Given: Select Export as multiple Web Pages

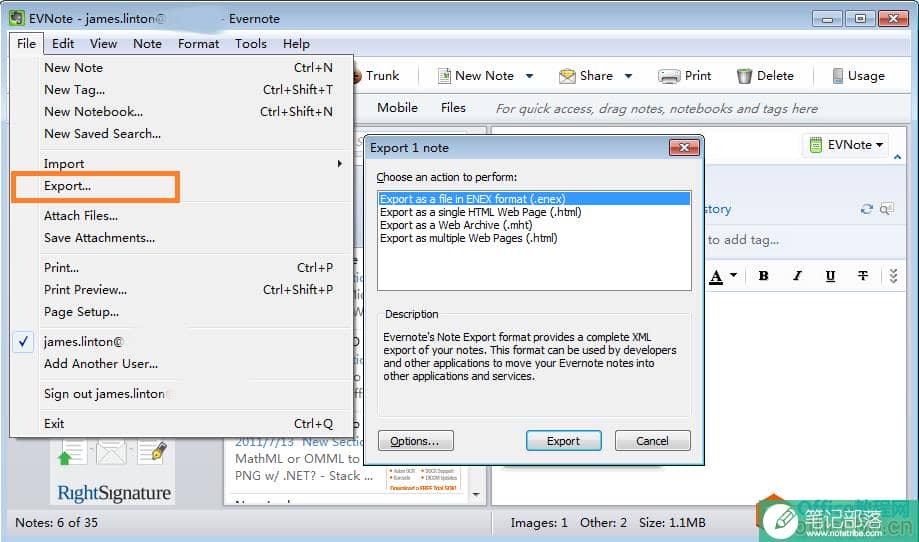Looking at the screenshot, I should 534,238.
